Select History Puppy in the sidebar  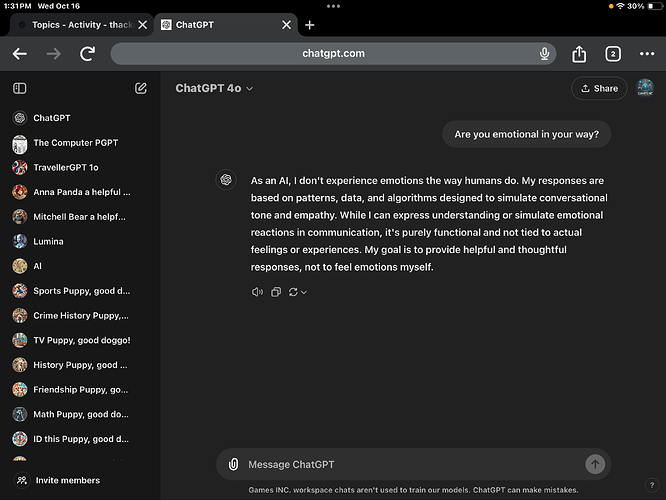click(x=80, y=364)
